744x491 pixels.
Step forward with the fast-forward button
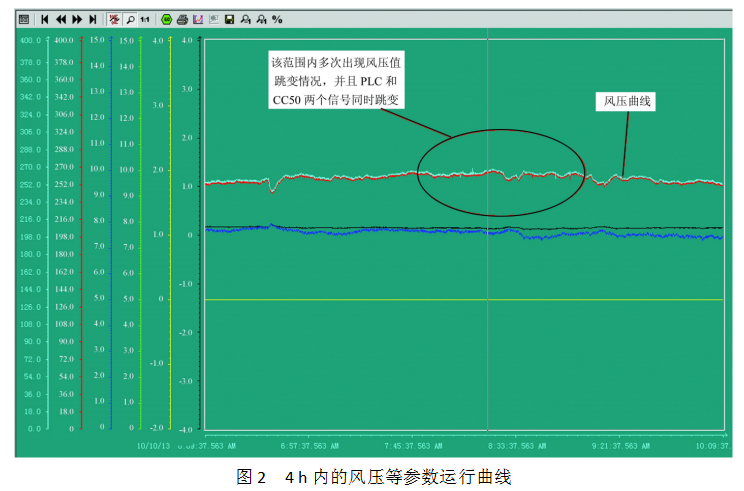[77, 19]
